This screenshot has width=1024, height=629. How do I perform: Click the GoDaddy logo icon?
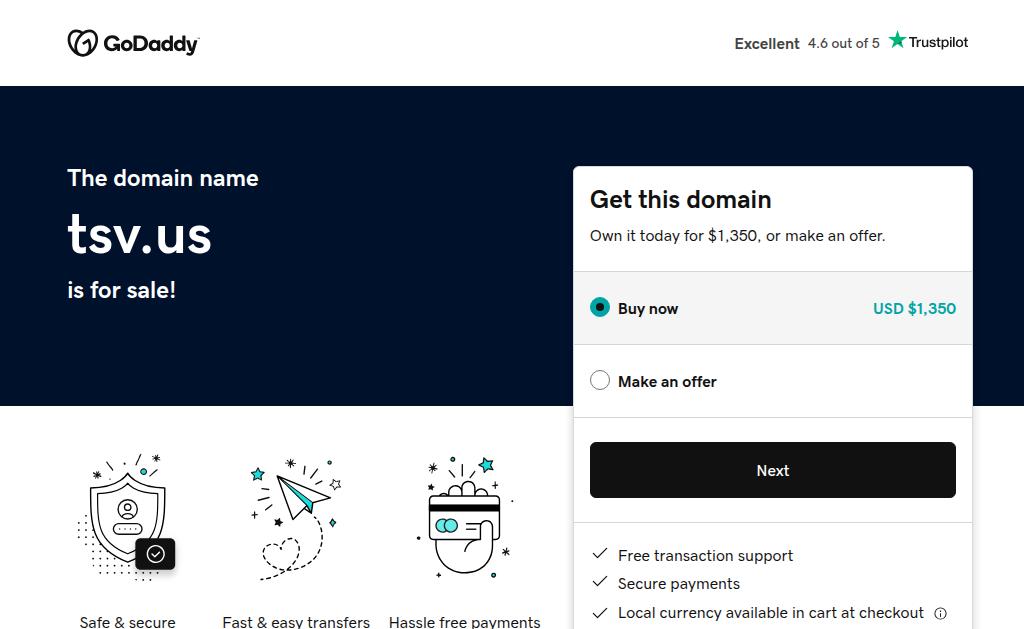pyautogui.click(x=82, y=43)
